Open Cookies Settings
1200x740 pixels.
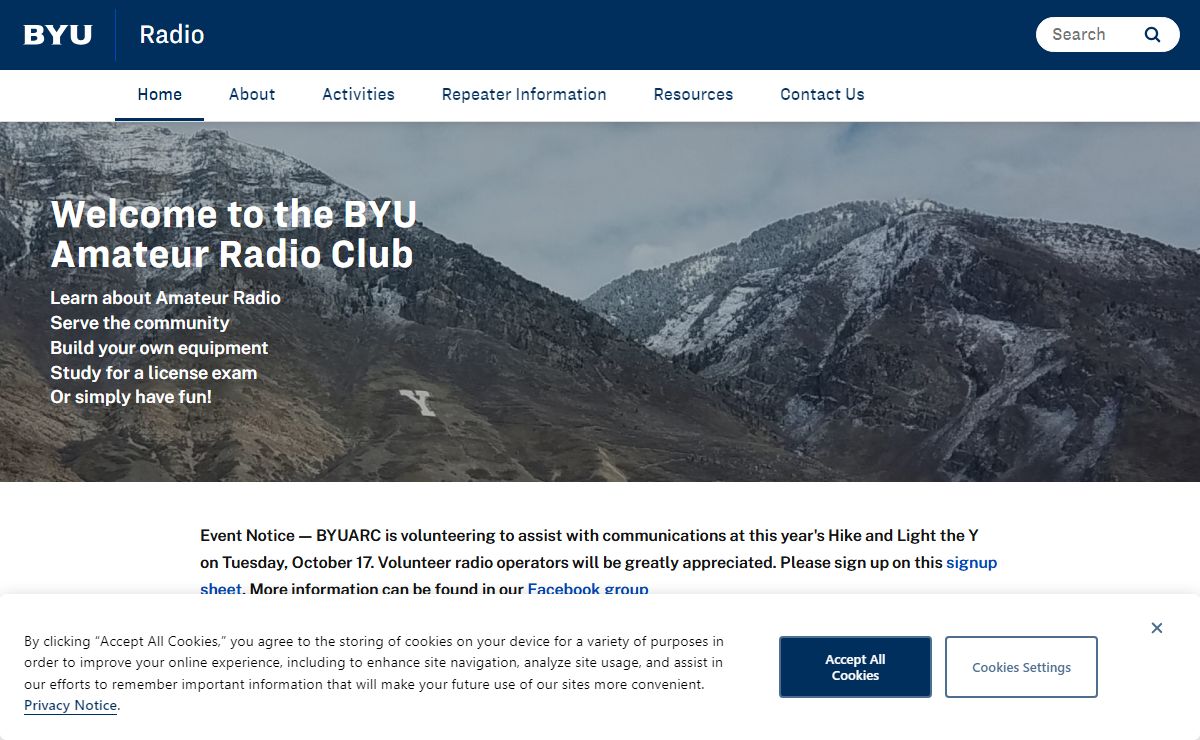point(1021,667)
